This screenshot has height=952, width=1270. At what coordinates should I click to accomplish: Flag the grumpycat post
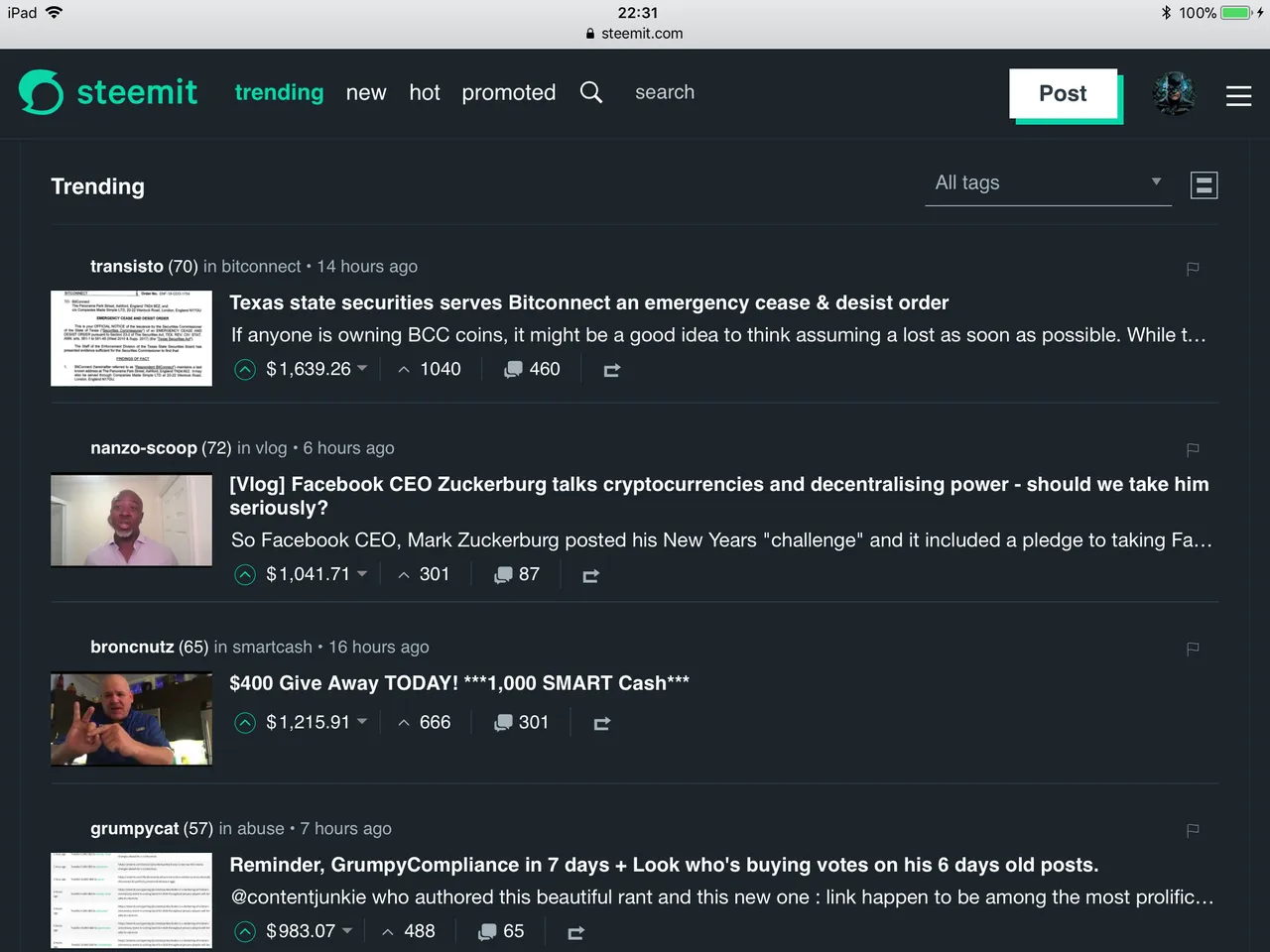(1193, 830)
